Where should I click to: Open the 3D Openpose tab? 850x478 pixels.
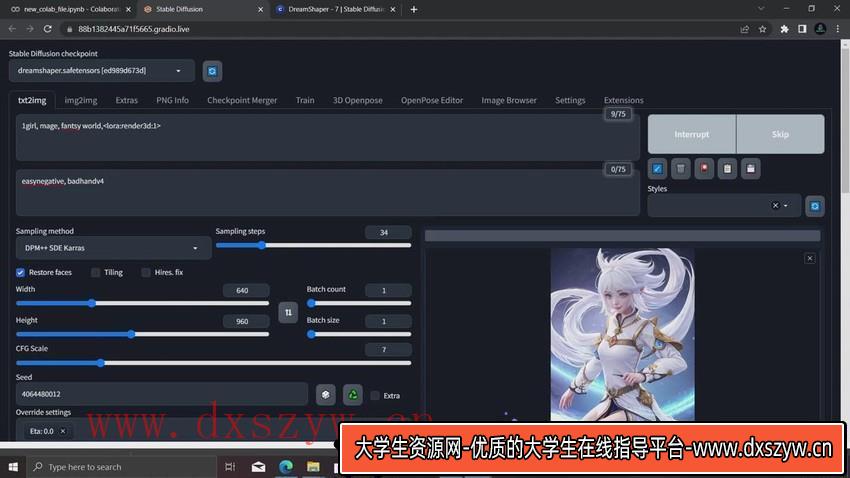357,100
